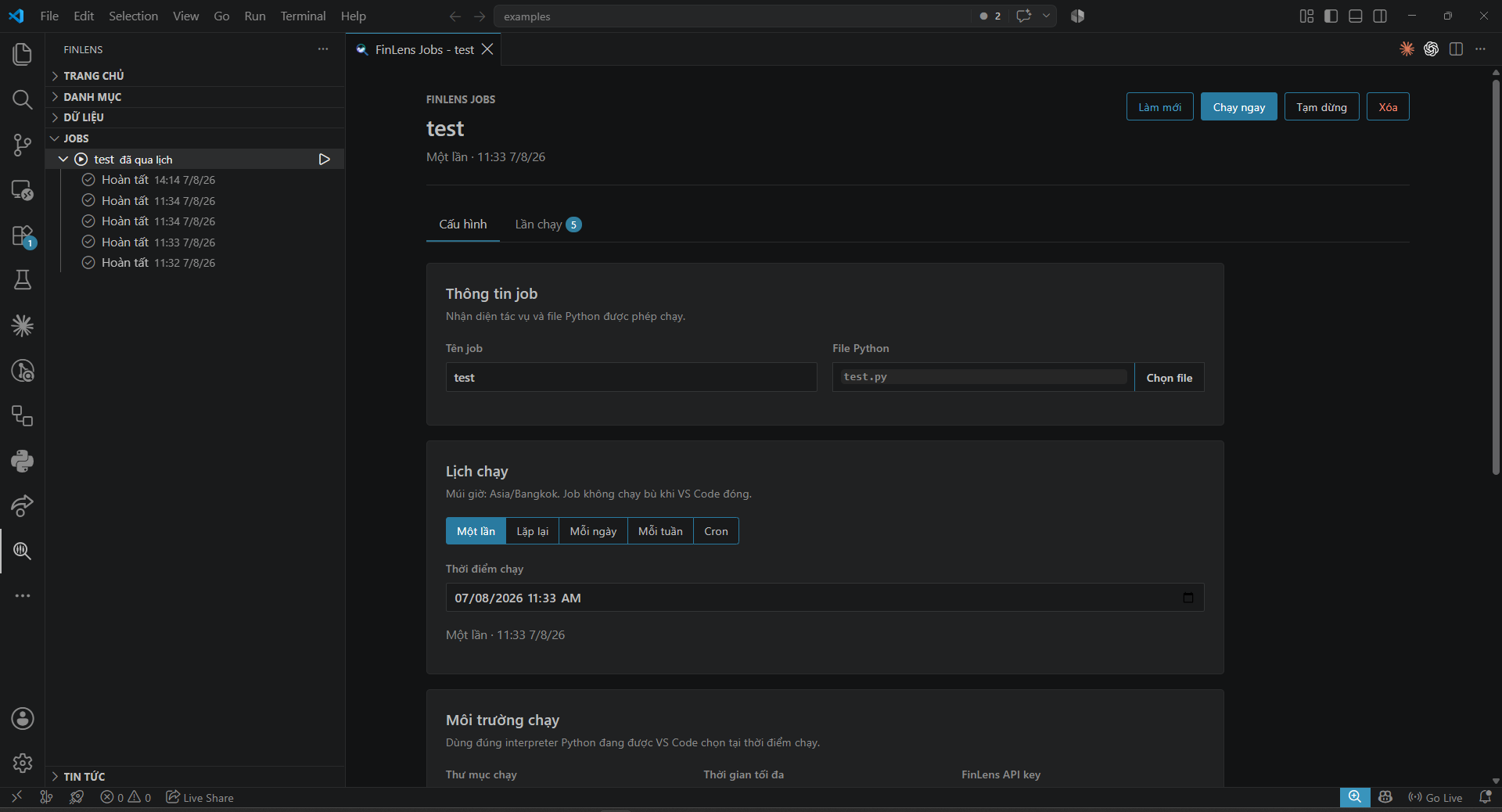
Task: Open Accounts menu
Action: tap(23, 718)
